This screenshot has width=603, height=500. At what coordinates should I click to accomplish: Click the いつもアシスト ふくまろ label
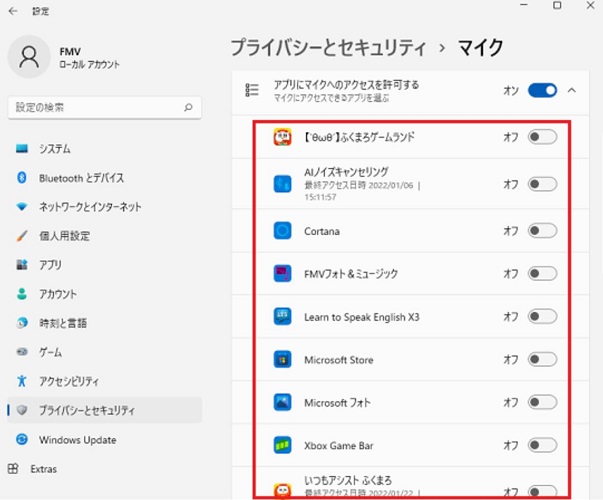point(348,480)
